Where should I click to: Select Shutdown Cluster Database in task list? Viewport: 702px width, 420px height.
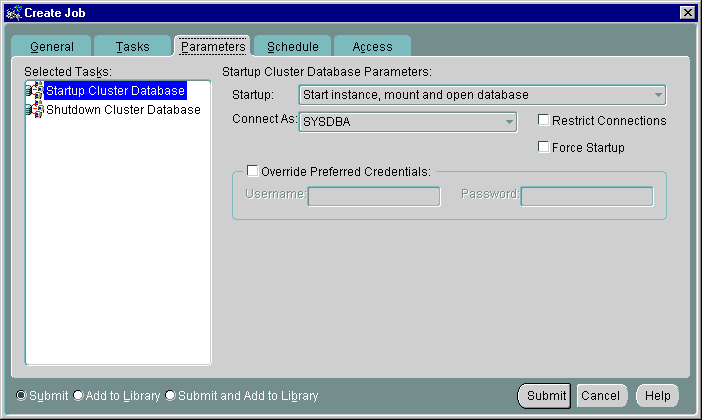click(x=123, y=110)
